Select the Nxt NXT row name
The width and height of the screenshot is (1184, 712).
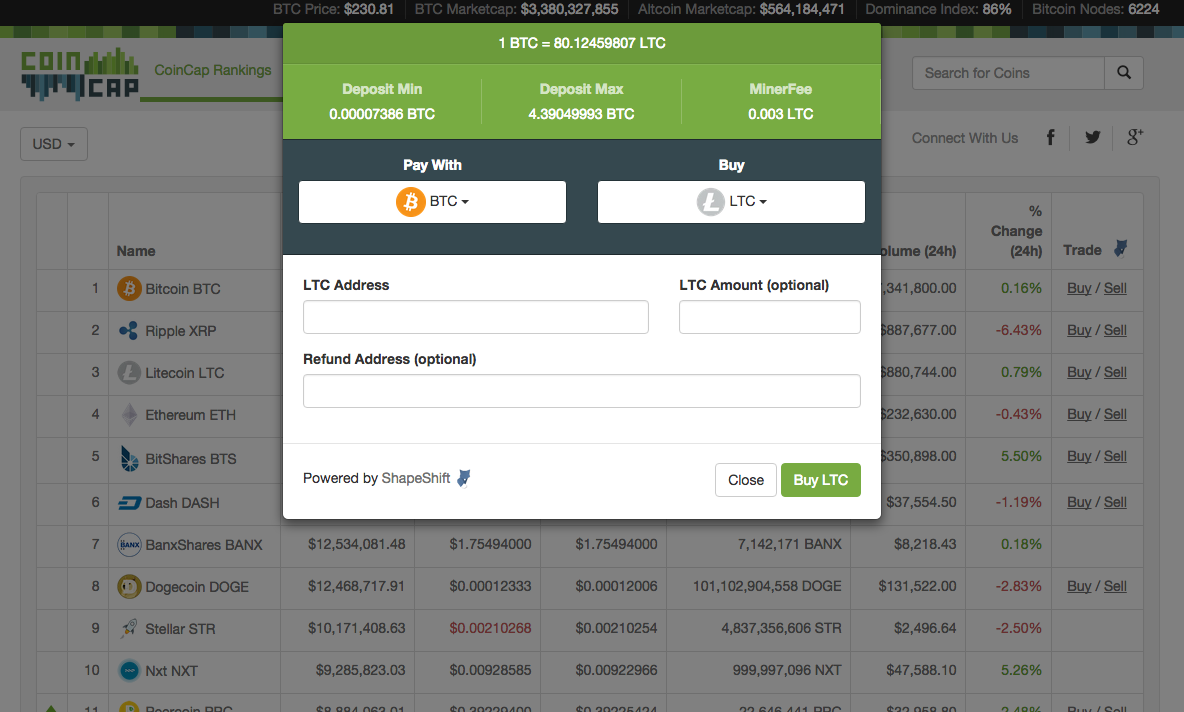(171, 671)
